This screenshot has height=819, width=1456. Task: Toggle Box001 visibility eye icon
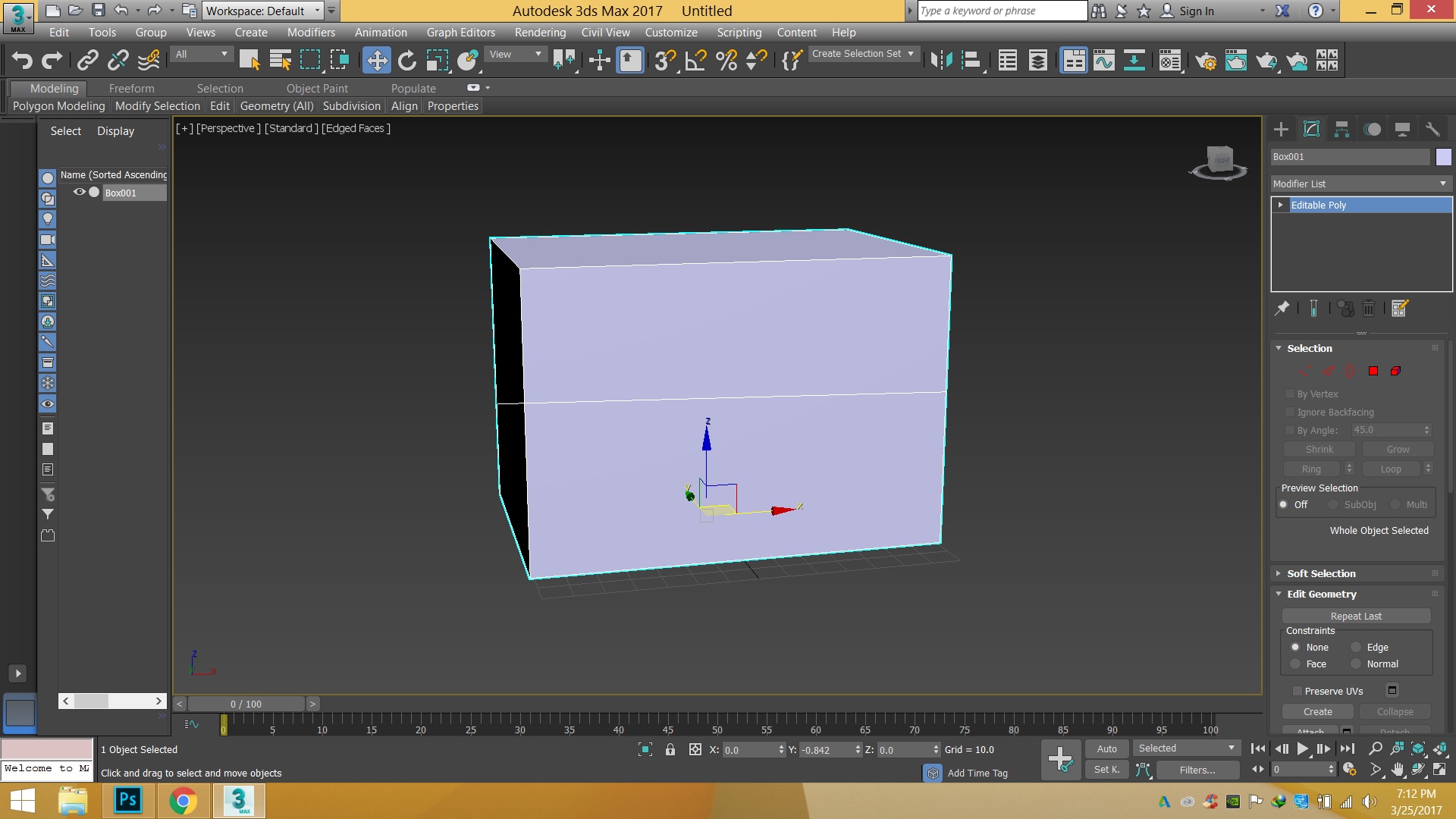[x=79, y=193]
